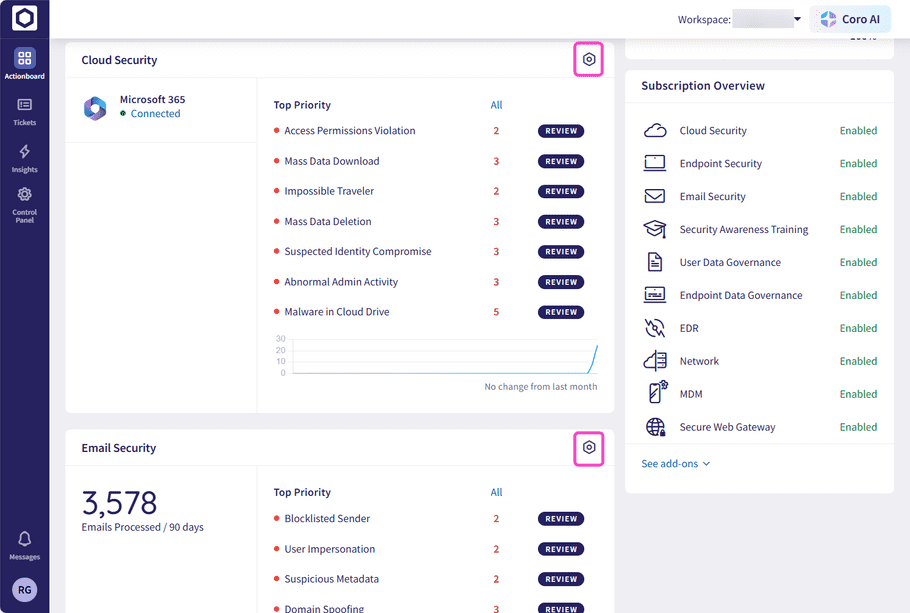Navigate to the Actionboard section

click(x=24, y=60)
